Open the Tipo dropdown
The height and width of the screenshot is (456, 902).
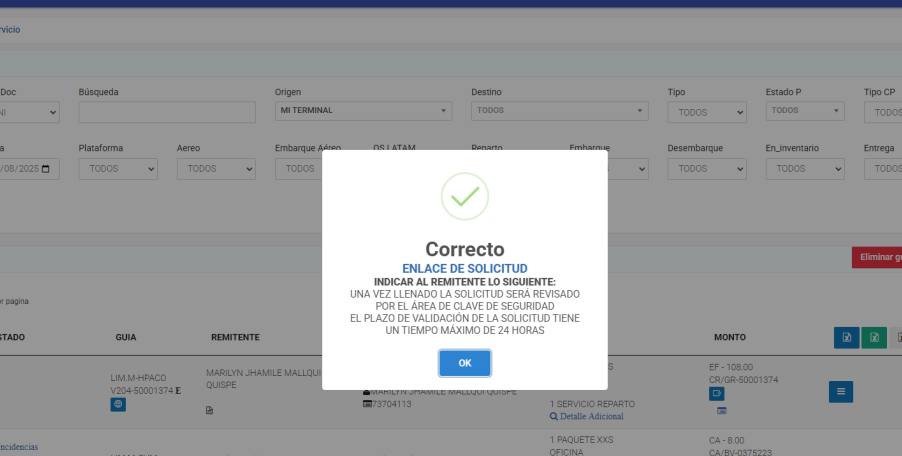click(706, 112)
